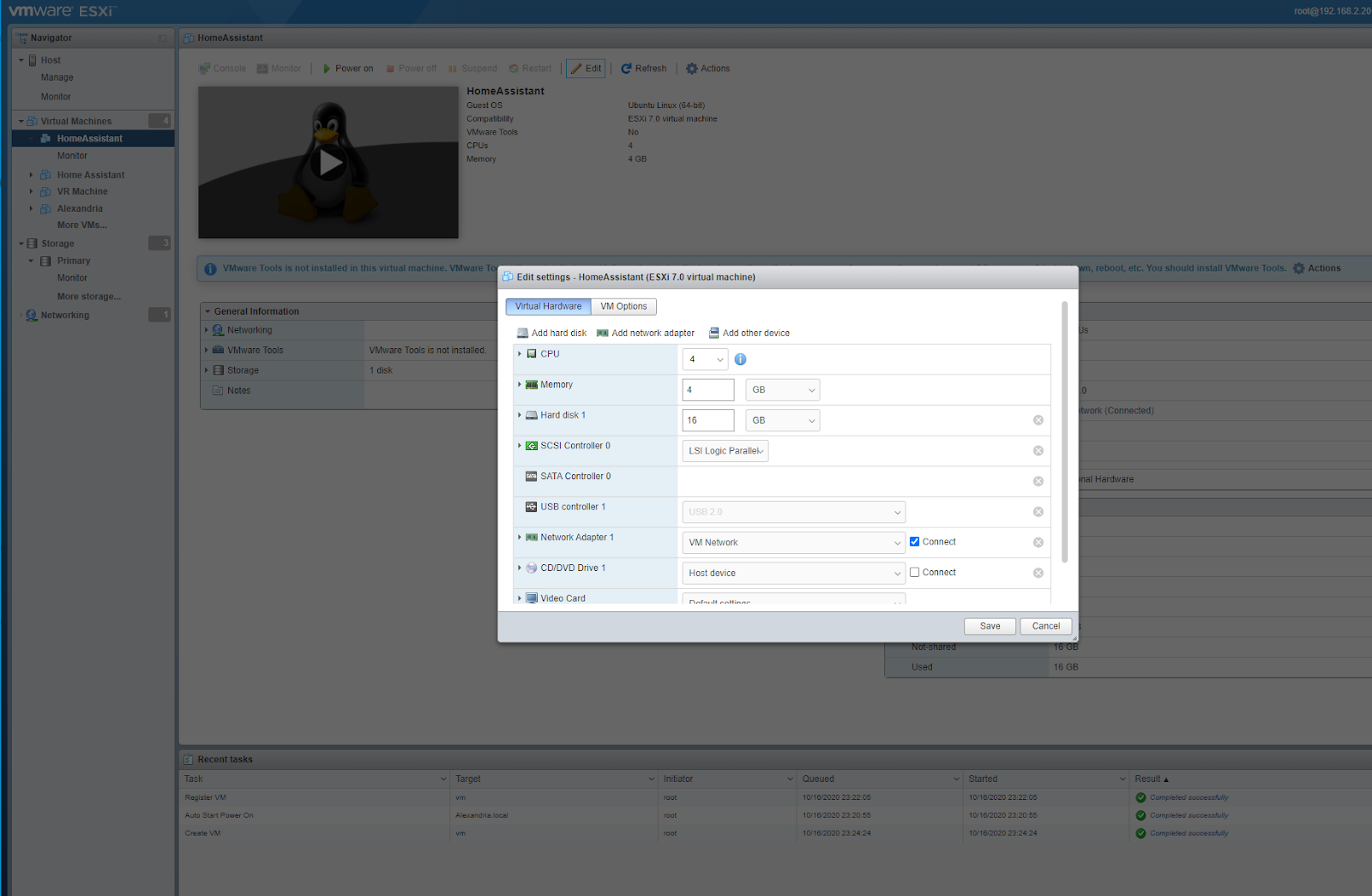Screen dimensions: 1372x896
Task: Click the Recent tasks panel icon
Action: (x=189, y=760)
